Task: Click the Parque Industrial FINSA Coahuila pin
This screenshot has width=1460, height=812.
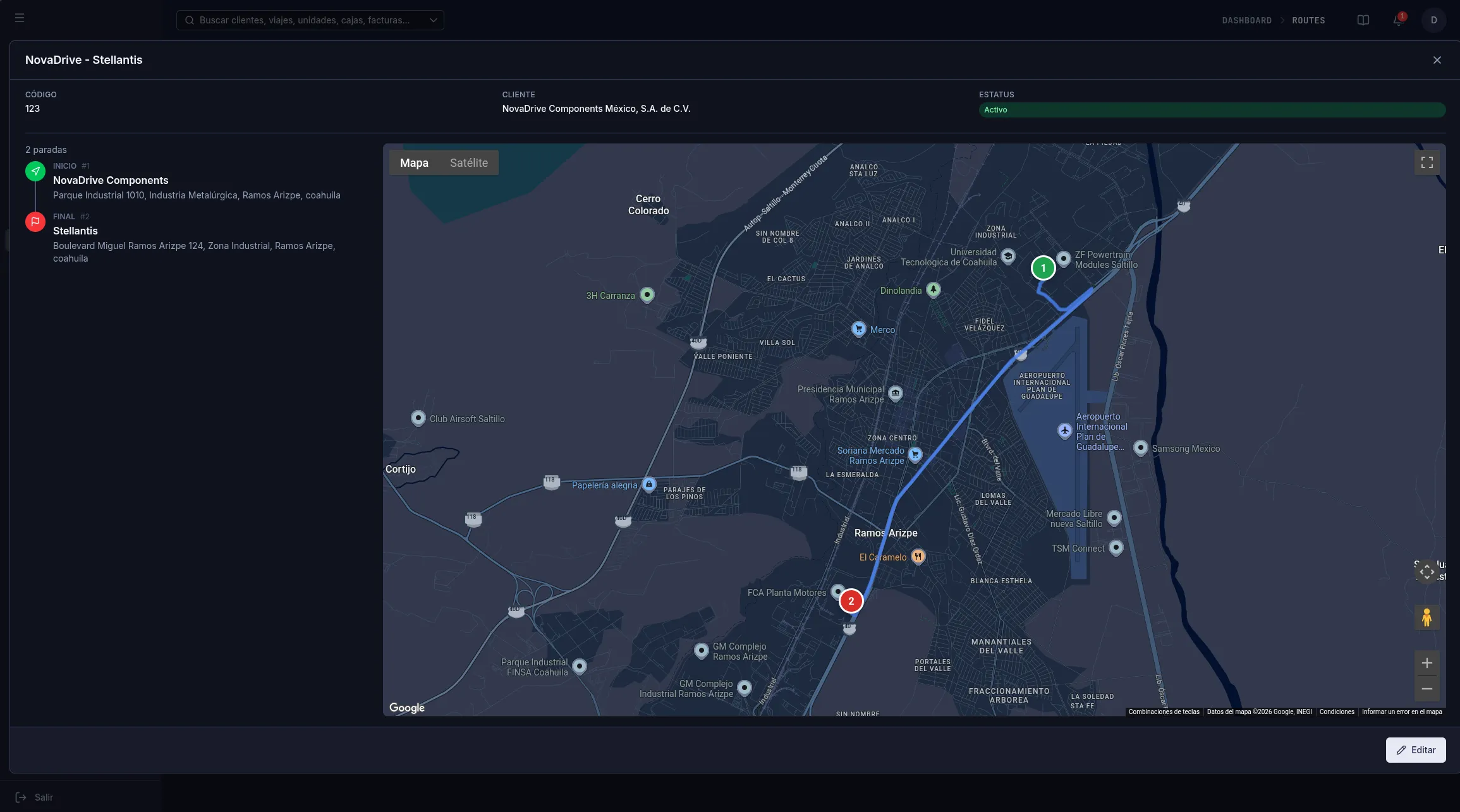Action: [579, 666]
